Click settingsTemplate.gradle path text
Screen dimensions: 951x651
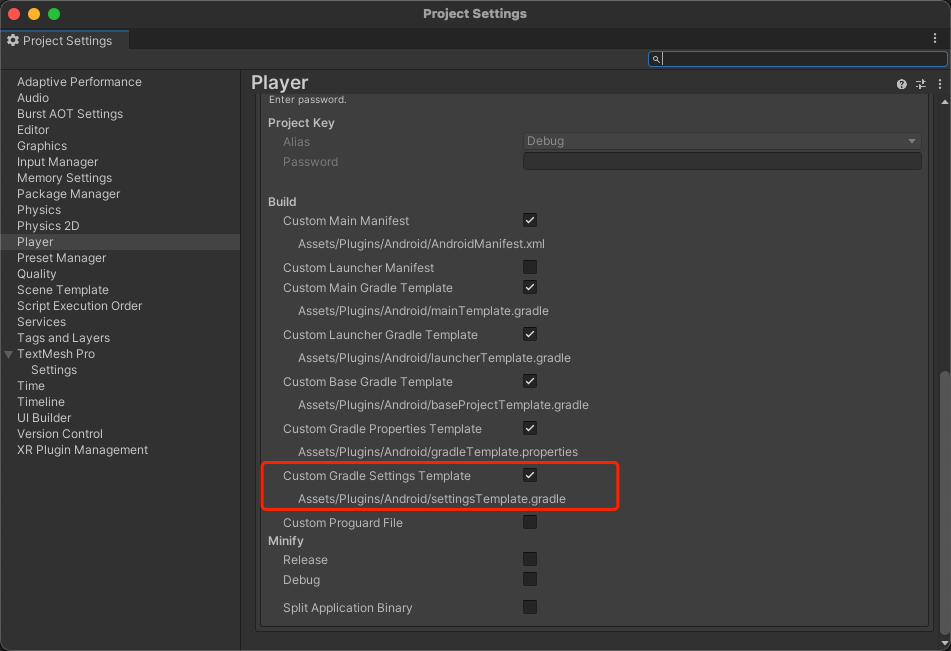pyautogui.click(x=432, y=499)
